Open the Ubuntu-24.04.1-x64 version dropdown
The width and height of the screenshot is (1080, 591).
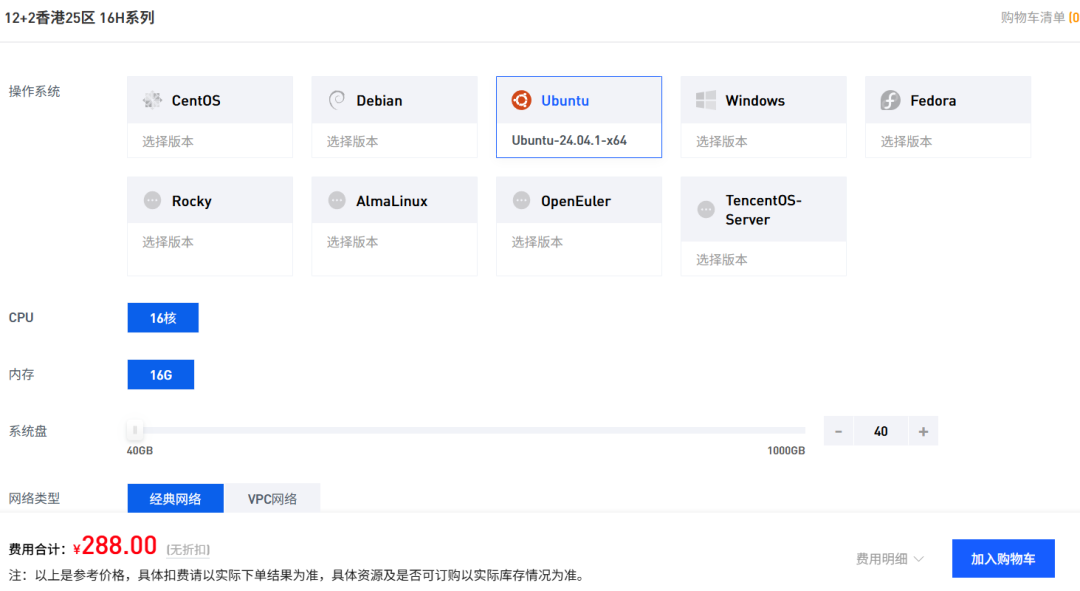[579, 141]
